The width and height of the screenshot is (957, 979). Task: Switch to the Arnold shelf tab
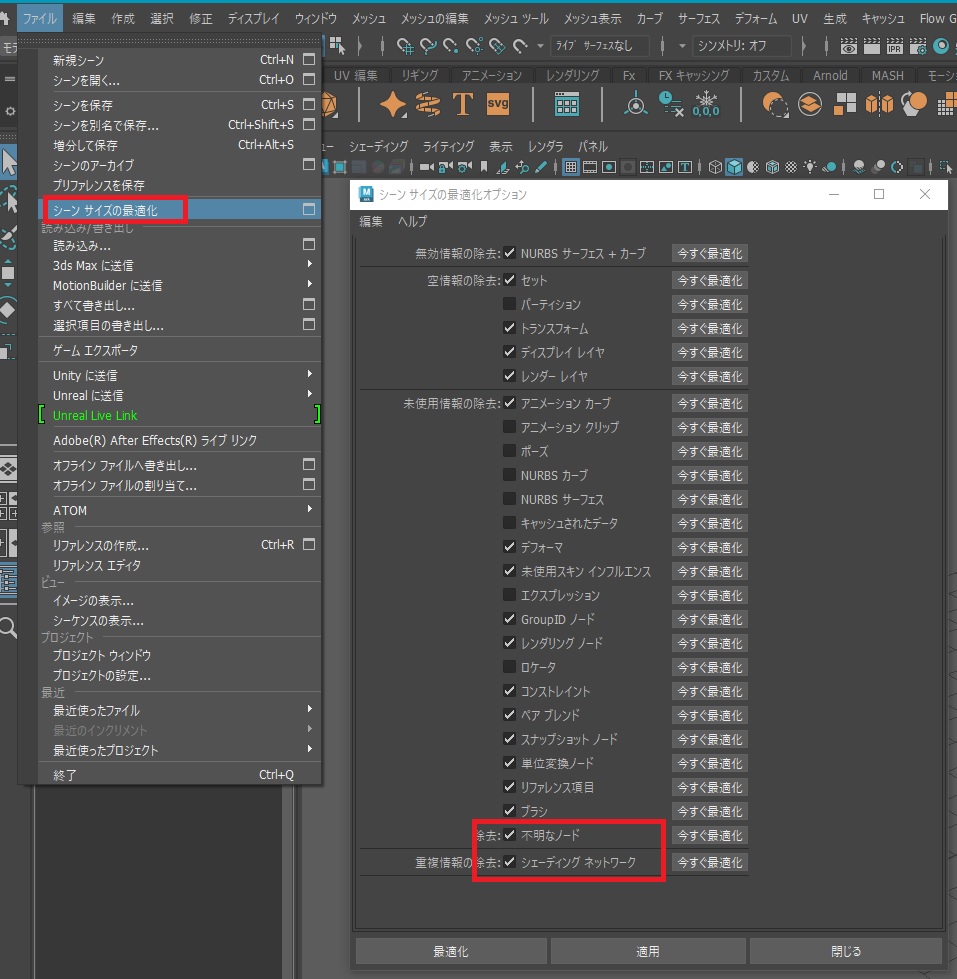pos(830,76)
